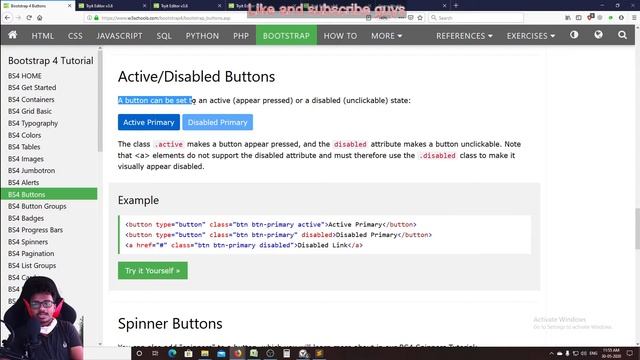The height and width of the screenshot is (360, 640).
Task: Open BS4 Colors link
Action: (x=24, y=135)
